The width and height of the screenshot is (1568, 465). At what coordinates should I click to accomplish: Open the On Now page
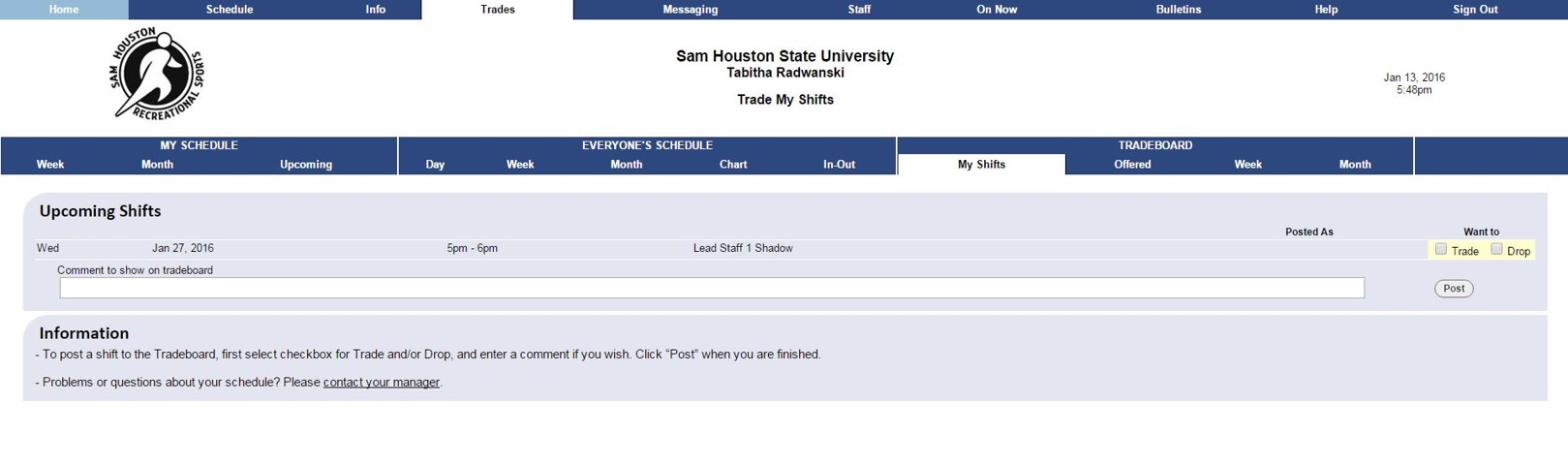tap(997, 10)
